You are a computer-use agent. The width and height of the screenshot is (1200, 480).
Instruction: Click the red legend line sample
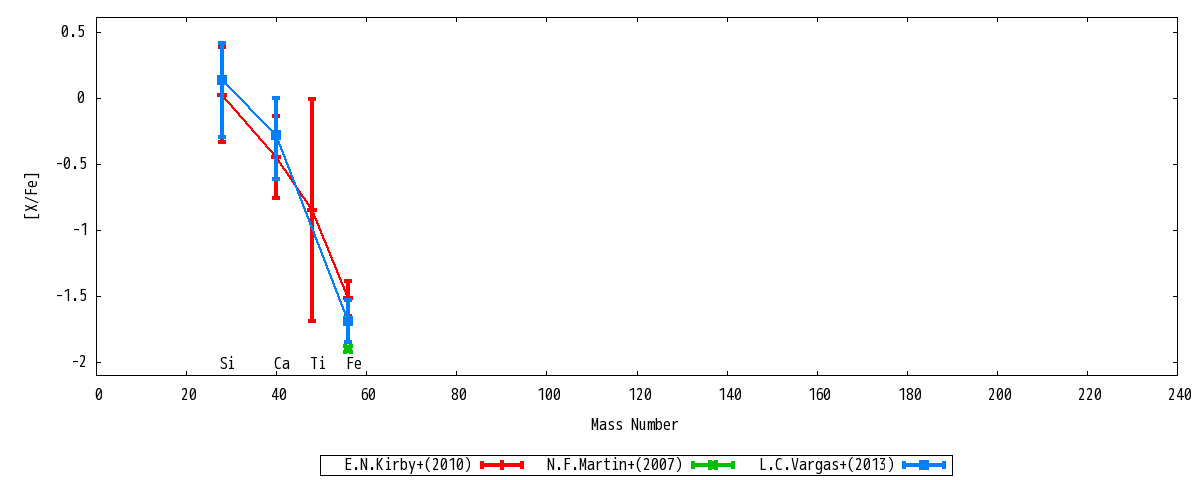(x=502, y=465)
